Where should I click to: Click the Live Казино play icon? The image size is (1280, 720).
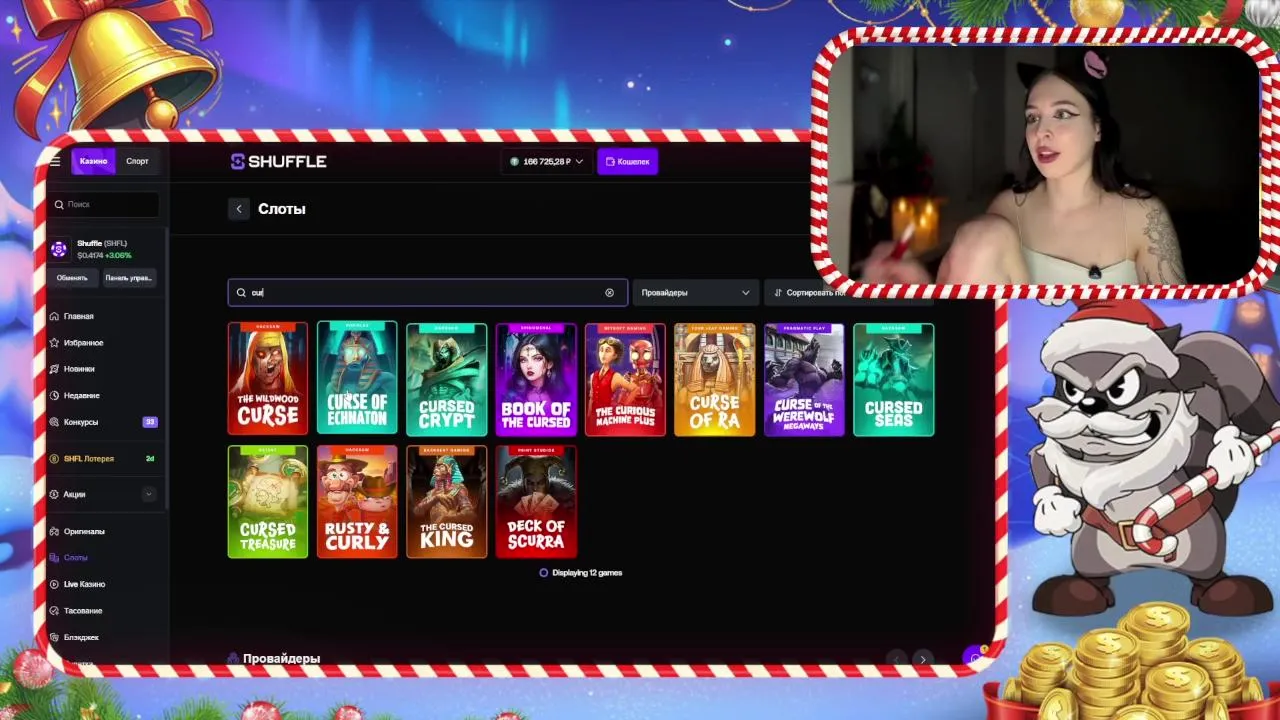click(x=54, y=584)
